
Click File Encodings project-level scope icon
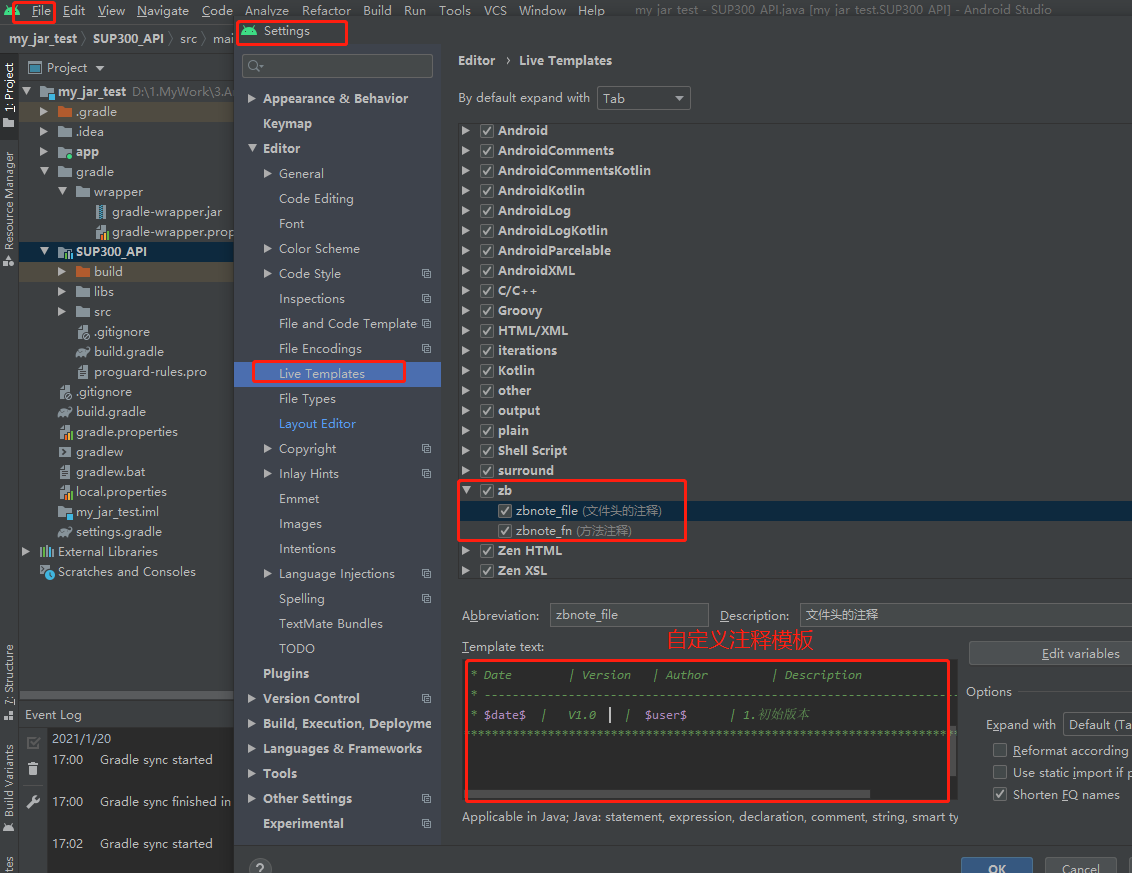click(x=427, y=349)
